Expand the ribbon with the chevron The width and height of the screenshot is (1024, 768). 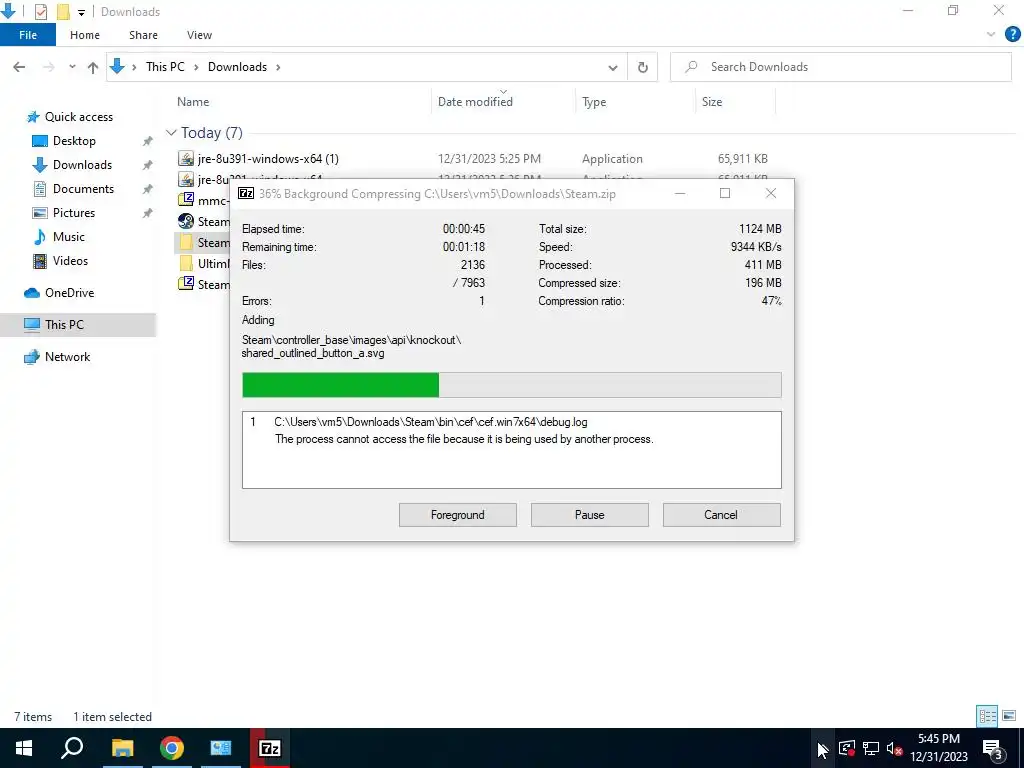991,35
